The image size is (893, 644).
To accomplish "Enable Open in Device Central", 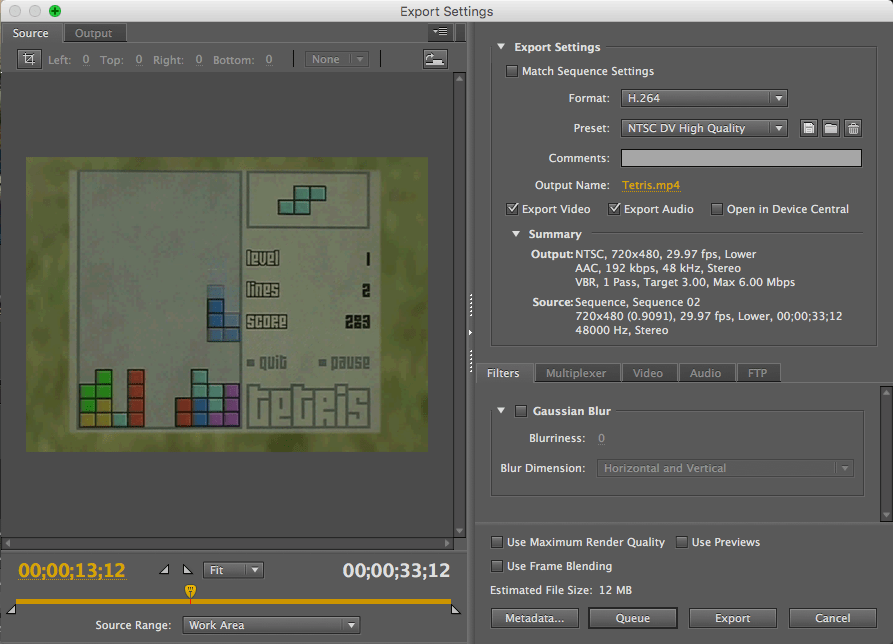I will (x=716, y=209).
